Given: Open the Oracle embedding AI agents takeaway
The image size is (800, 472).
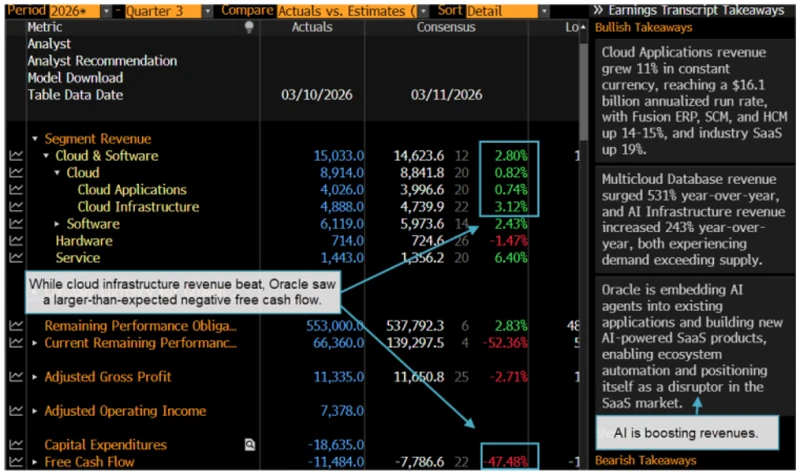Looking at the screenshot, I should click(x=694, y=346).
